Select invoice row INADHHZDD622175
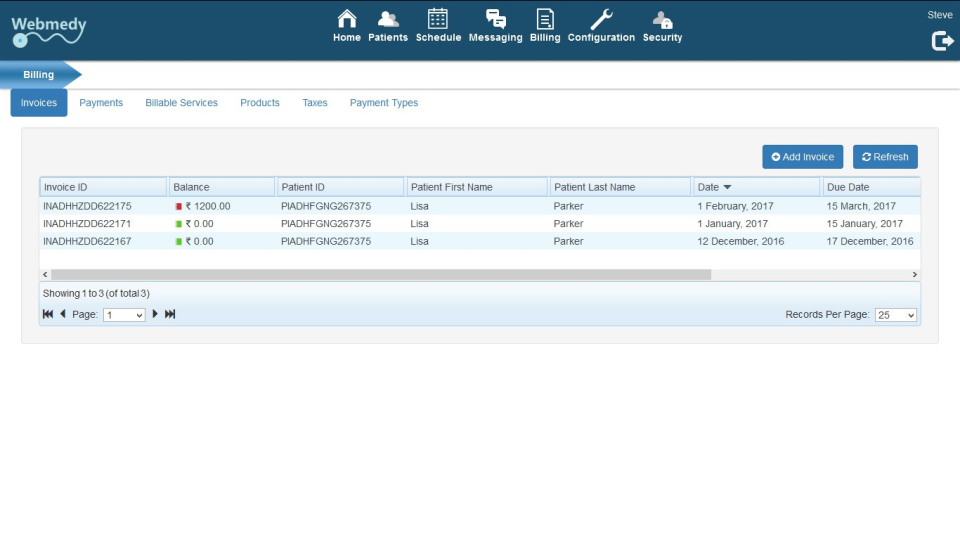This screenshot has height=540, width=960. click(87, 206)
